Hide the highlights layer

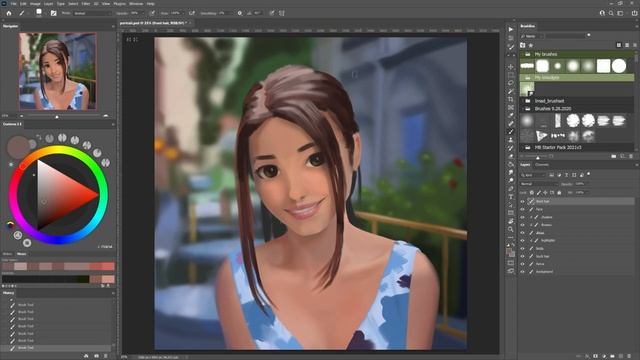[522, 240]
